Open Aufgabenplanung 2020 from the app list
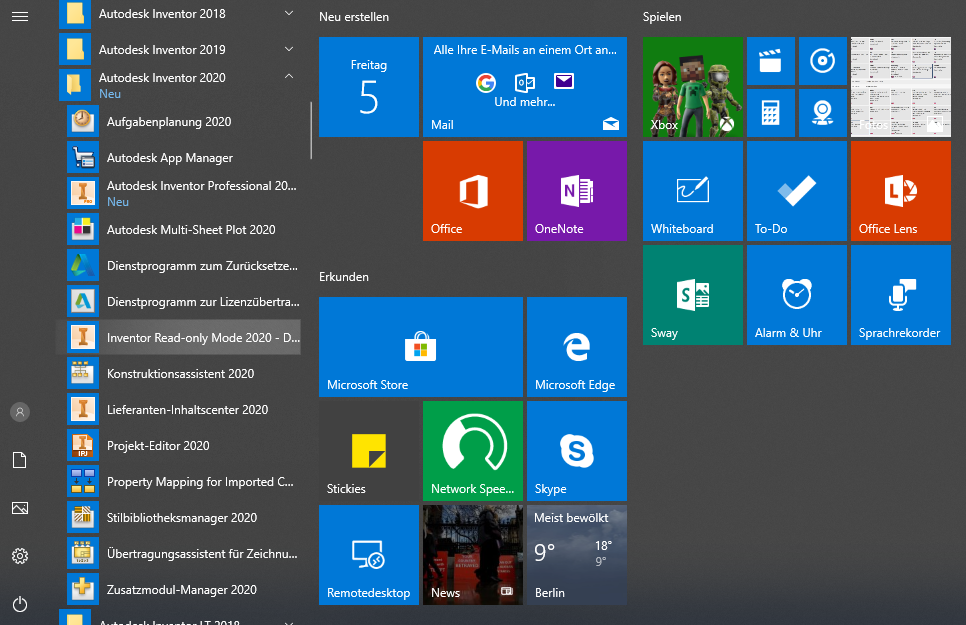Viewport: 966px width, 625px height. click(169, 122)
